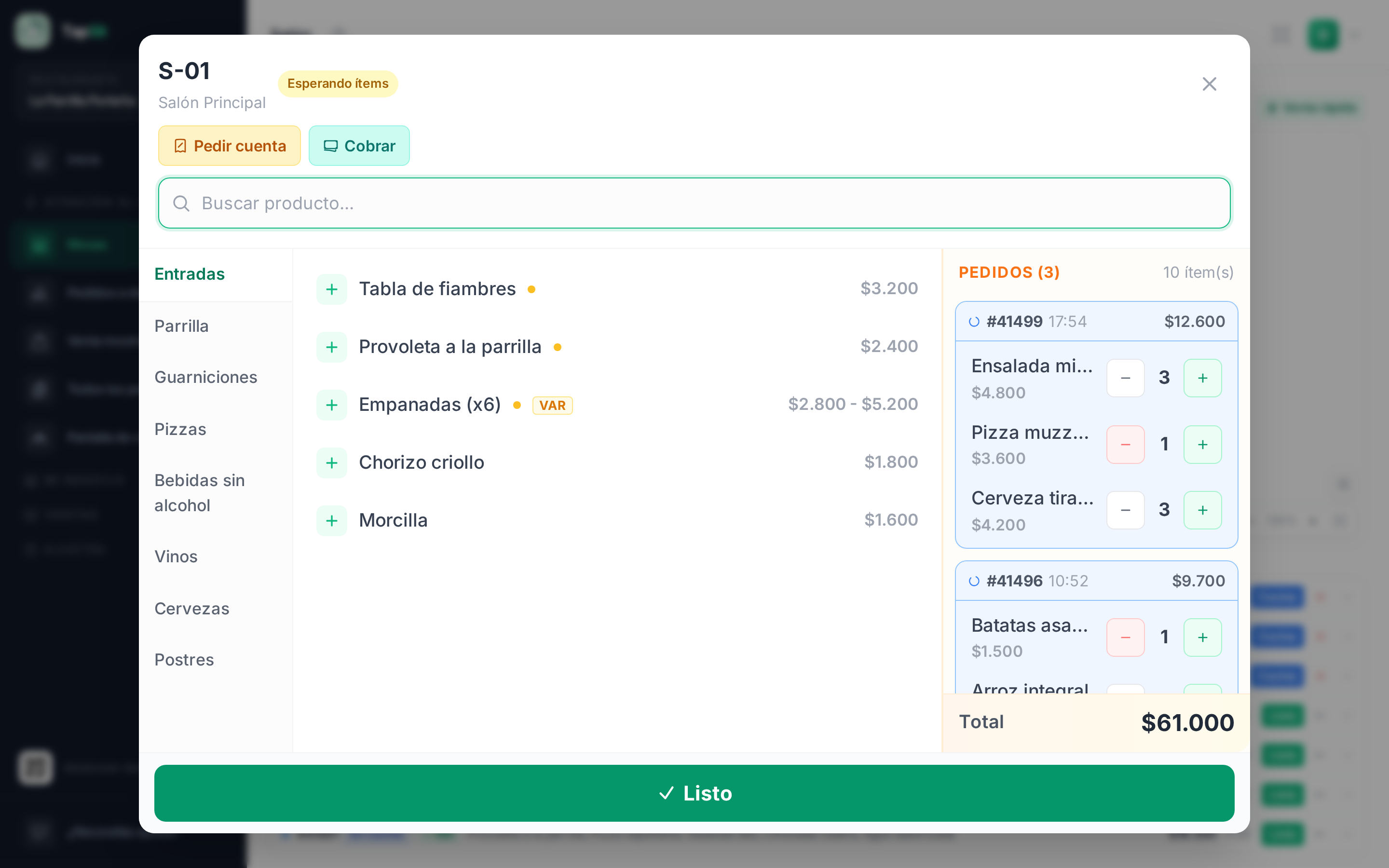
Task: Open the Guarniciones category
Action: (x=216, y=377)
